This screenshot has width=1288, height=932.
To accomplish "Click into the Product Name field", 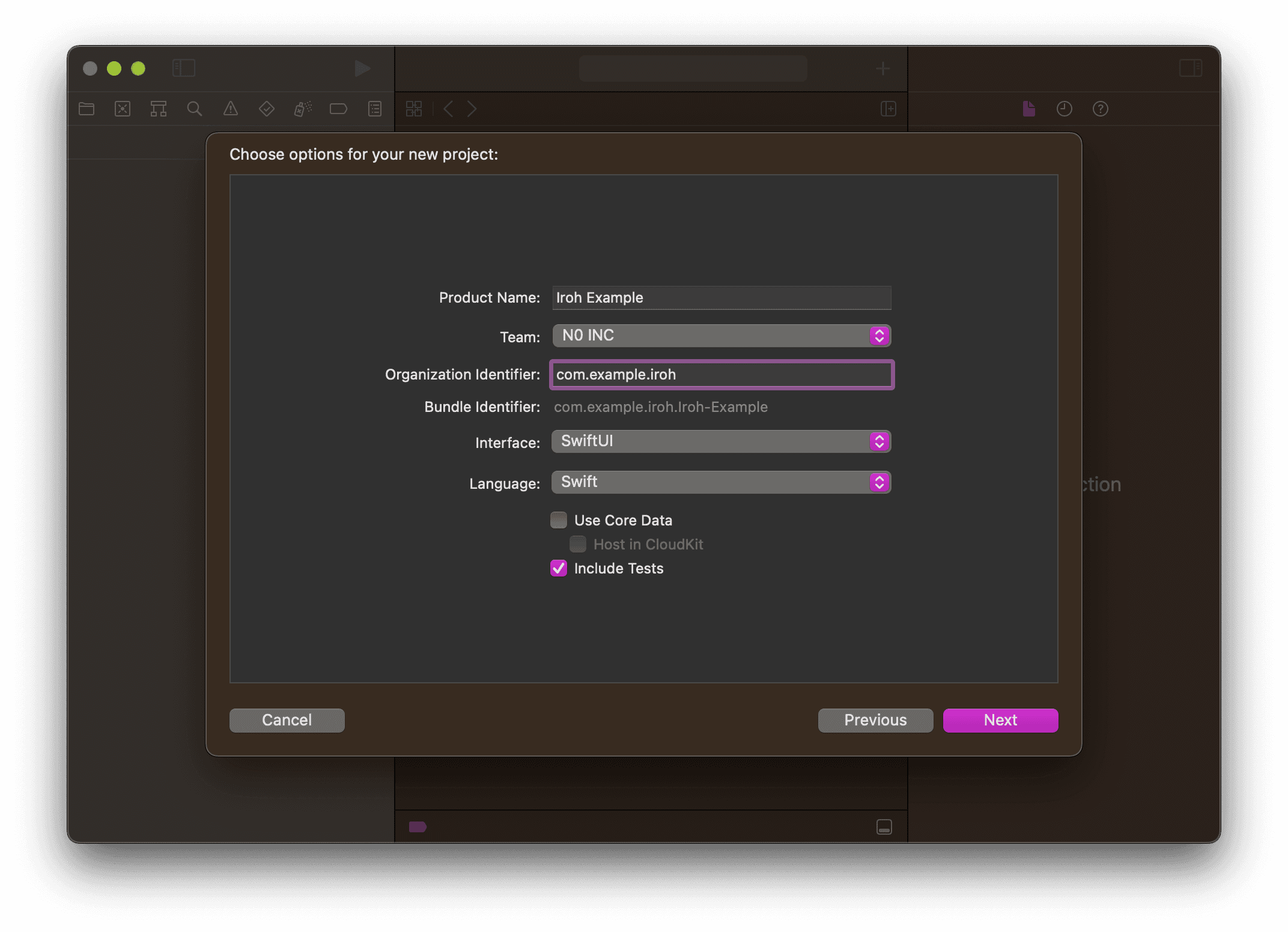I will tap(721, 298).
